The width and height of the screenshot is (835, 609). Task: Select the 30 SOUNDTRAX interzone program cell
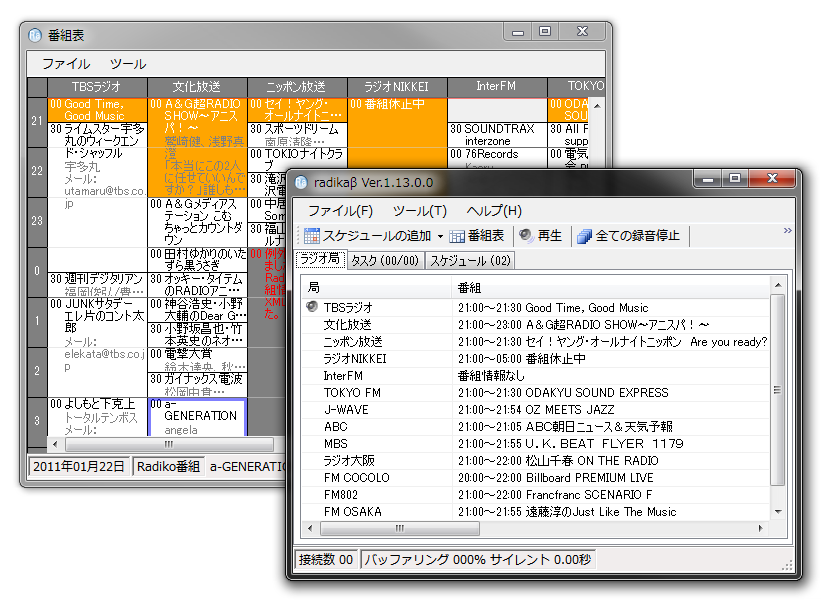(x=497, y=135)
